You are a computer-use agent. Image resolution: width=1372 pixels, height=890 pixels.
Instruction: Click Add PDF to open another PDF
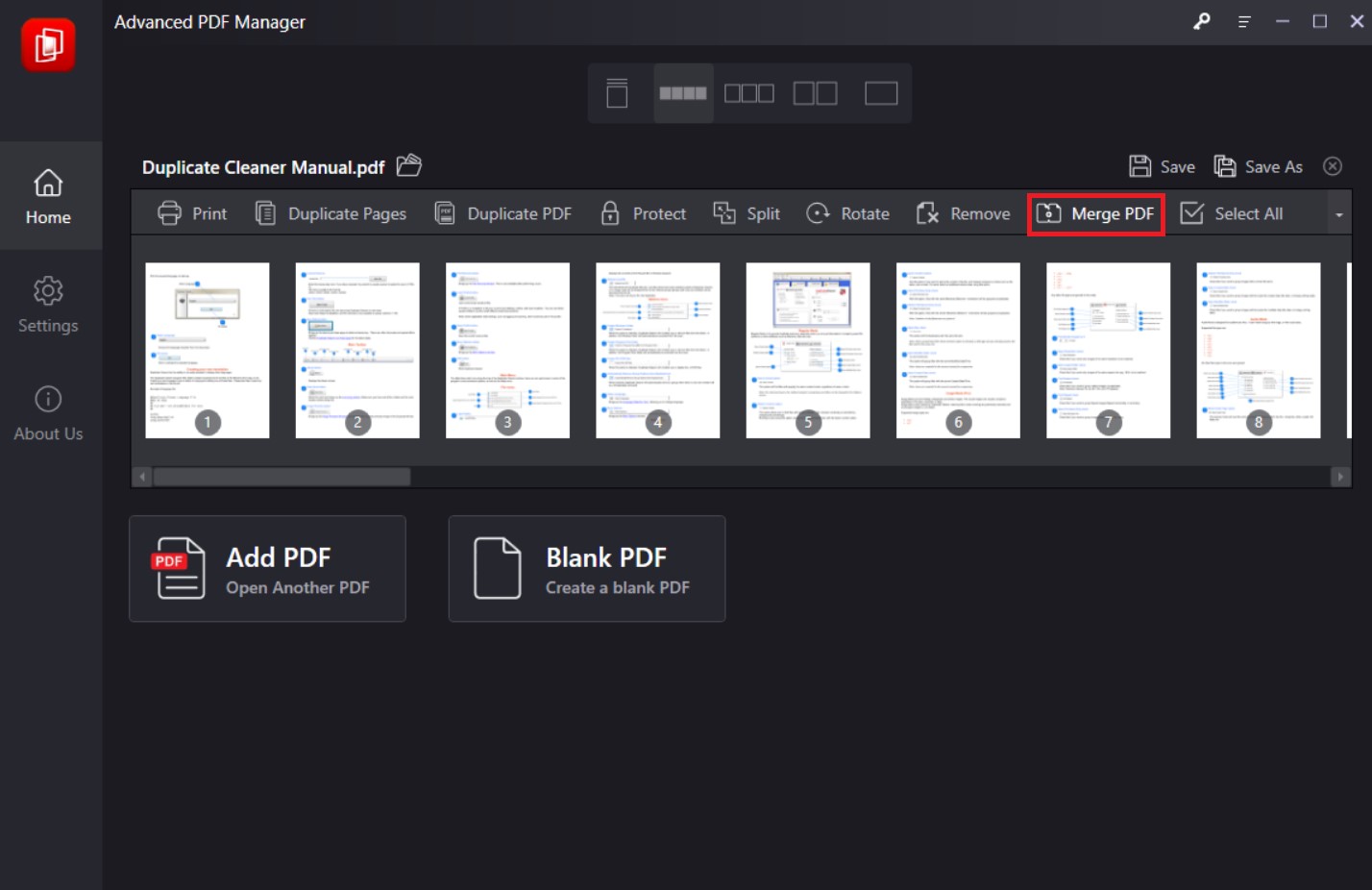[x=267, y=569]
